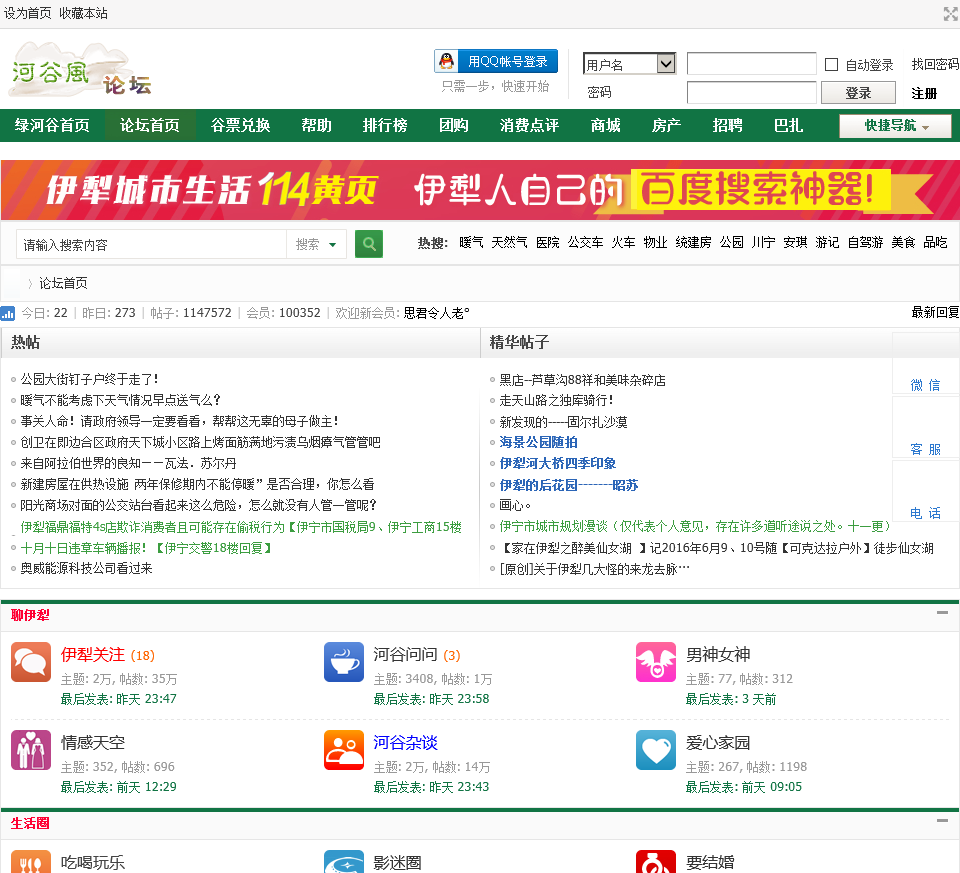The width and height of the screenshot is (960, 873).
Task: Click the 客服 side widget
Action: 925,428
